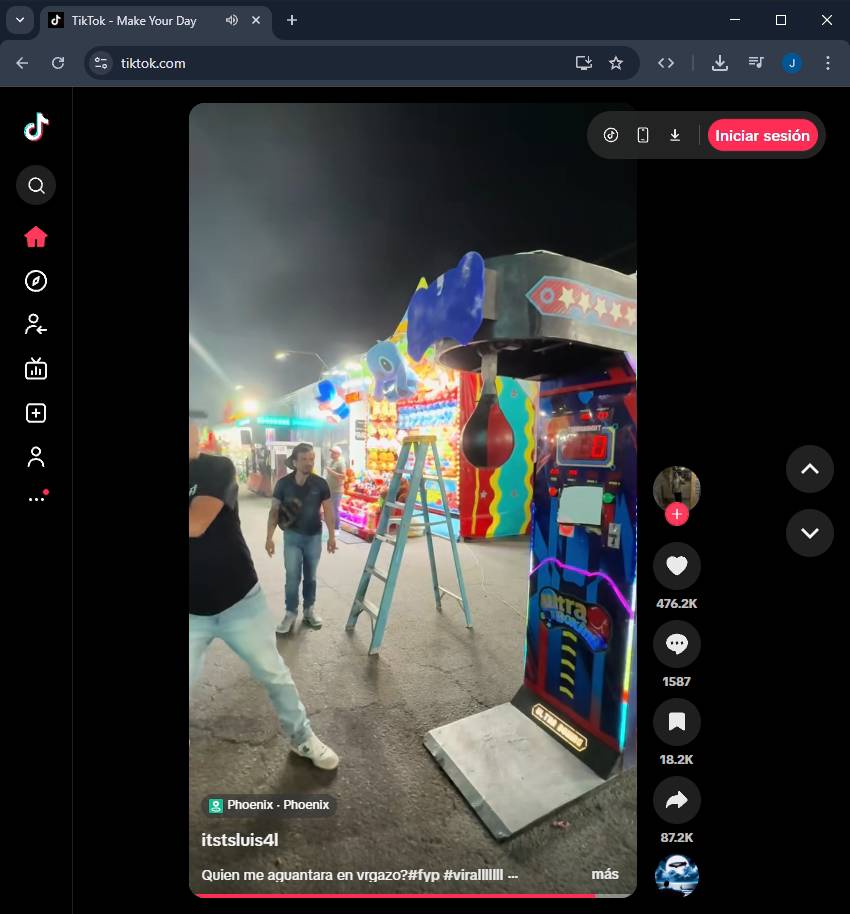Open the Explore compass icon
The height and width of the screenshot is (914, 850).
36,281
